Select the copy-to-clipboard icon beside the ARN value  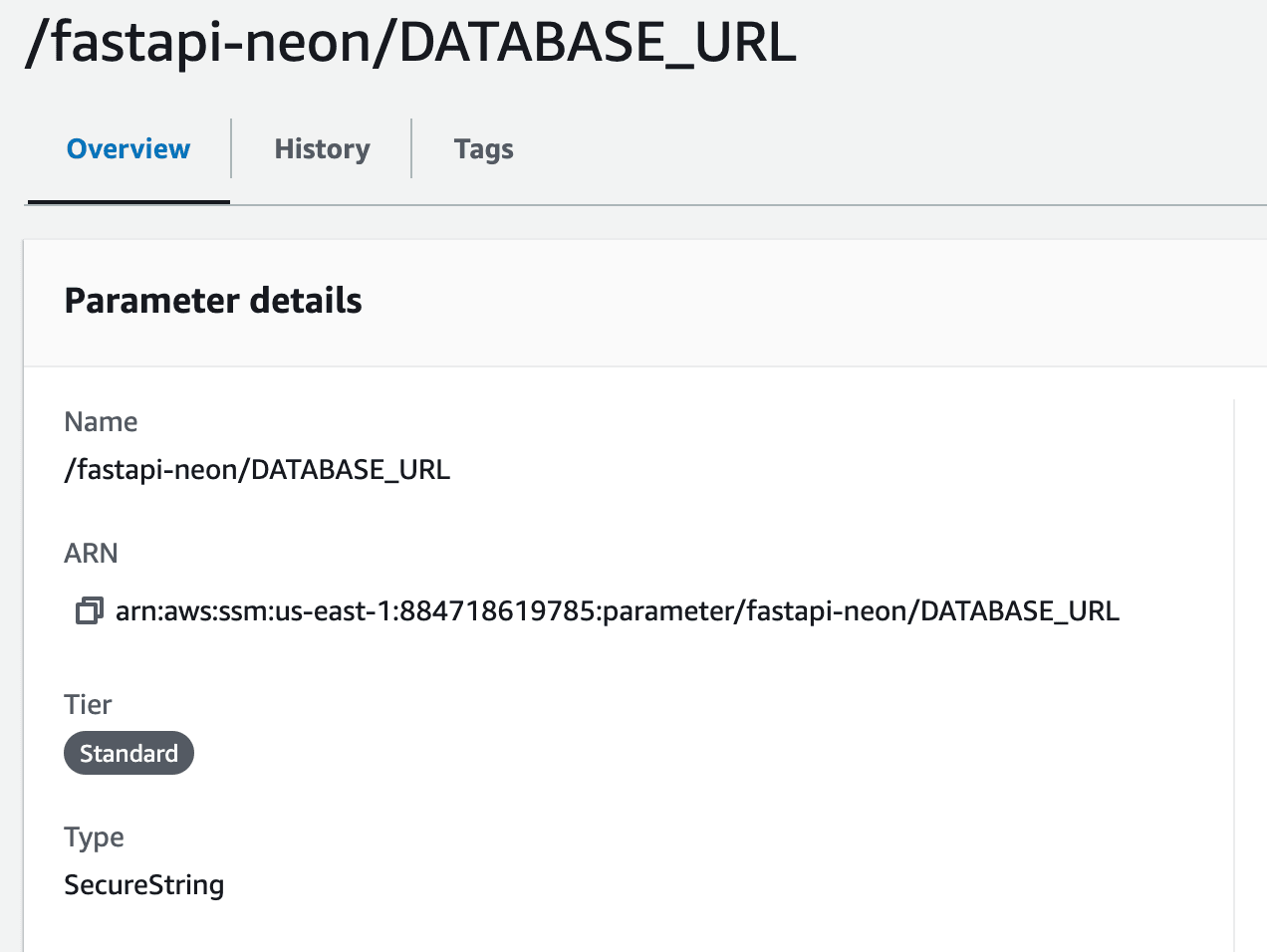pyautogui.click(x=88, y=610)
